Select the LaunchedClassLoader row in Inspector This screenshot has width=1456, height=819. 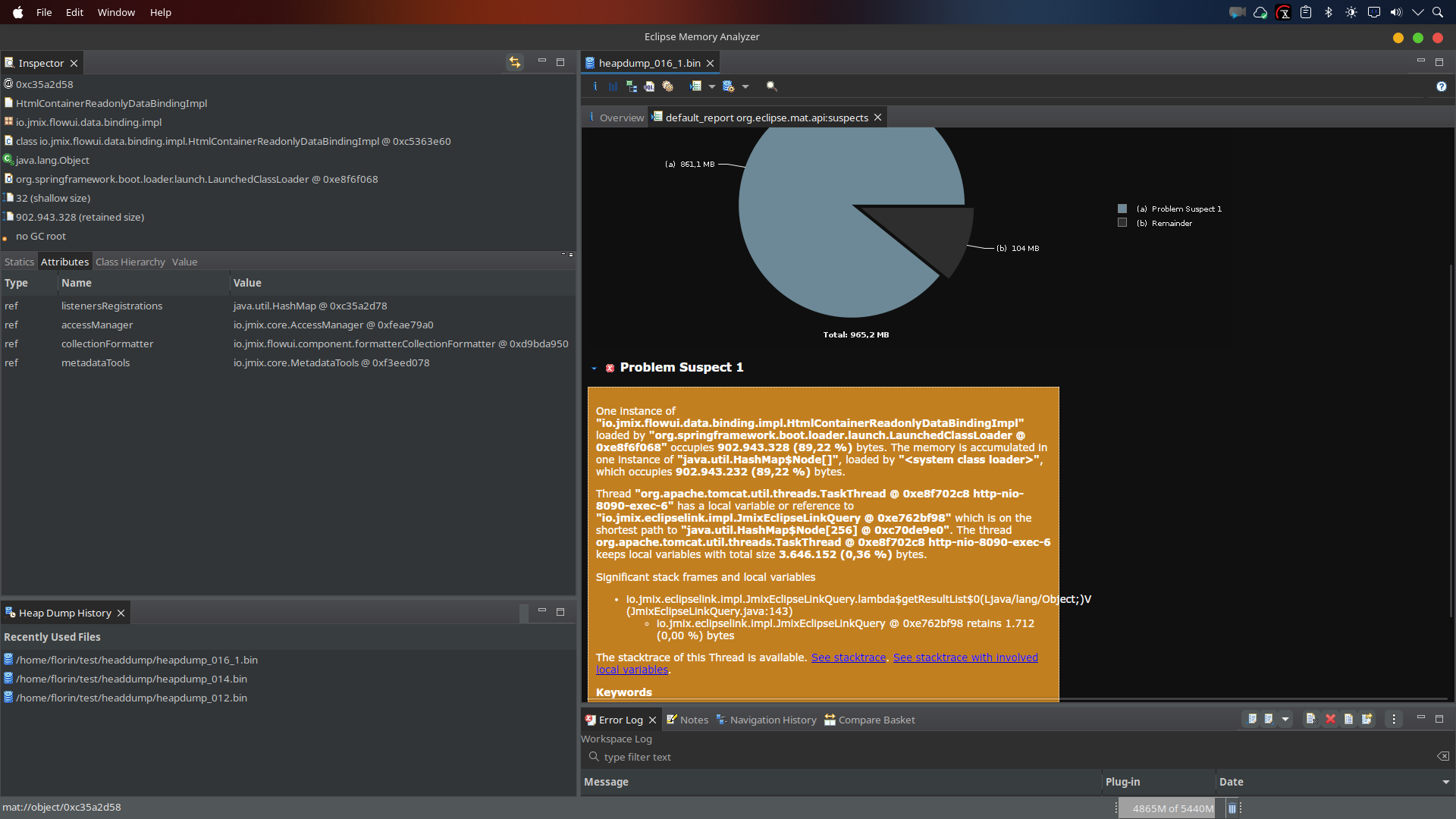point(196,179)
